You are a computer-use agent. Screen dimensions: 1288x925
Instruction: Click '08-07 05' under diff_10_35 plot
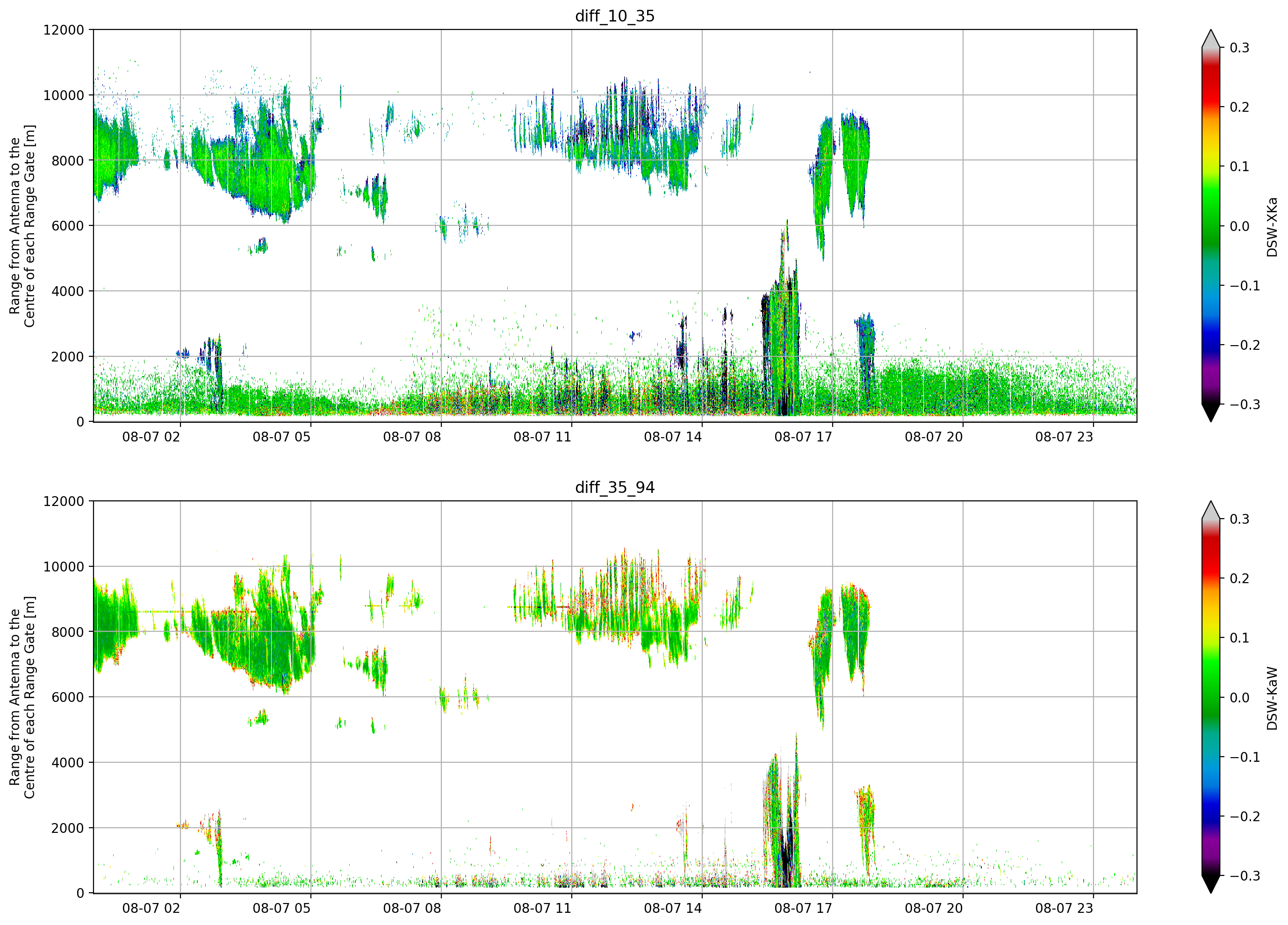pyautogui.click(x=282, y=437)
